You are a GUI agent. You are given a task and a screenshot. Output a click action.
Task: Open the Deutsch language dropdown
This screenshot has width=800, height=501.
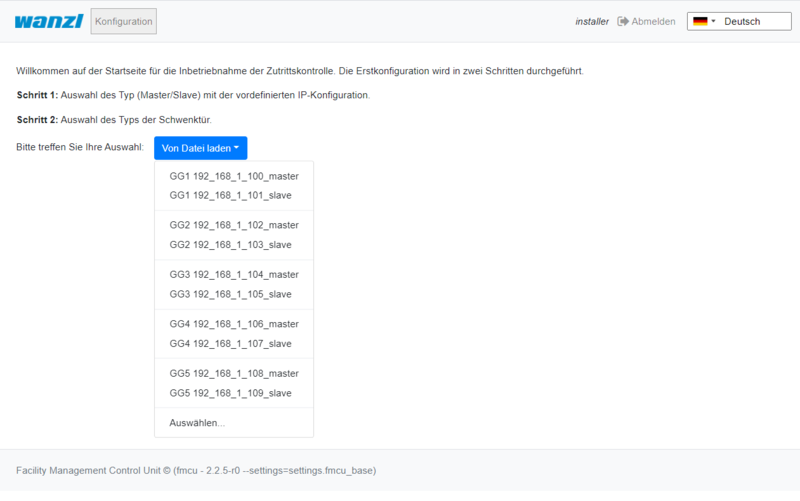coord(740,21)
